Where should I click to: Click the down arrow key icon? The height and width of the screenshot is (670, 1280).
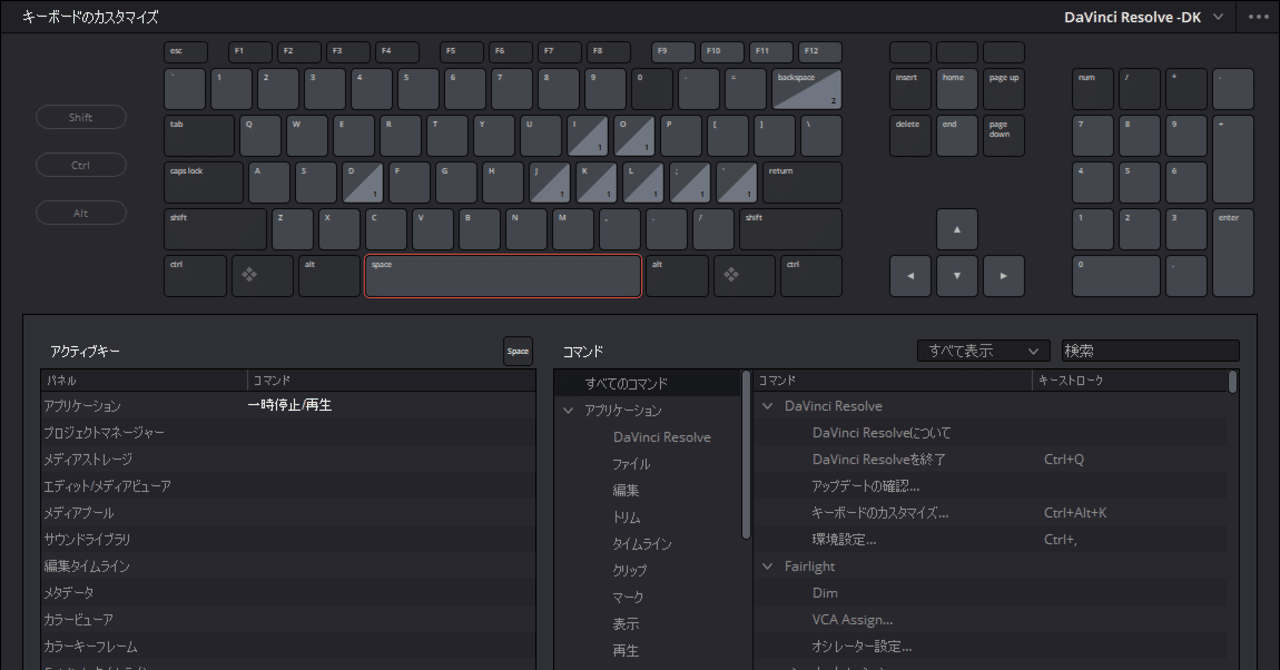click(957, 276)
